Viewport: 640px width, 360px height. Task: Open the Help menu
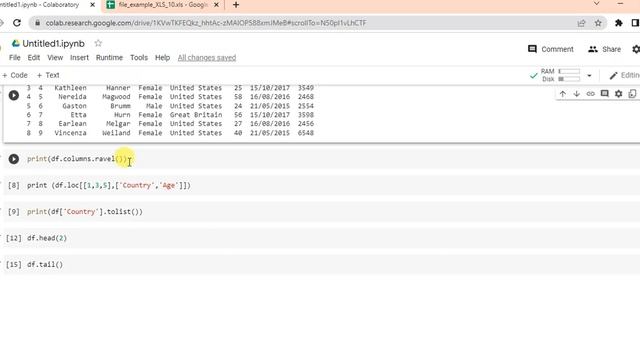[162, 58]
